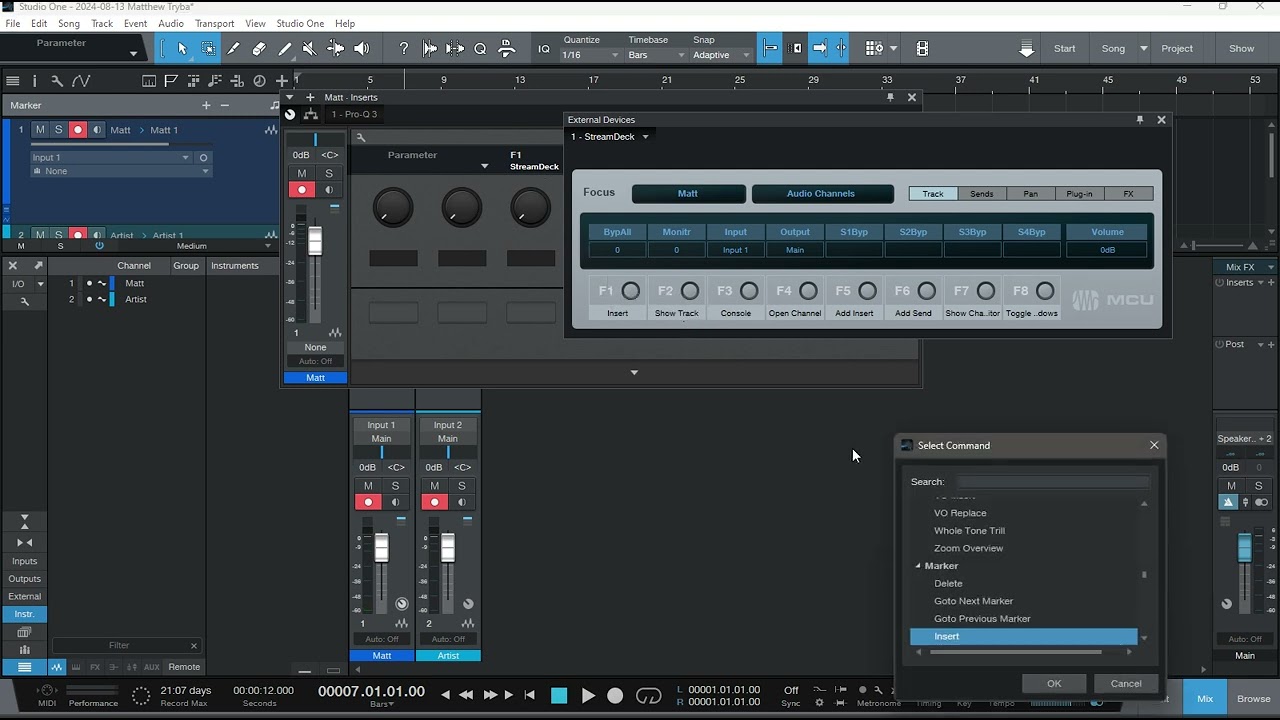Toggle Solo on Artist console channel
This screenshot has width=1280, height=720.
[461, 486]
